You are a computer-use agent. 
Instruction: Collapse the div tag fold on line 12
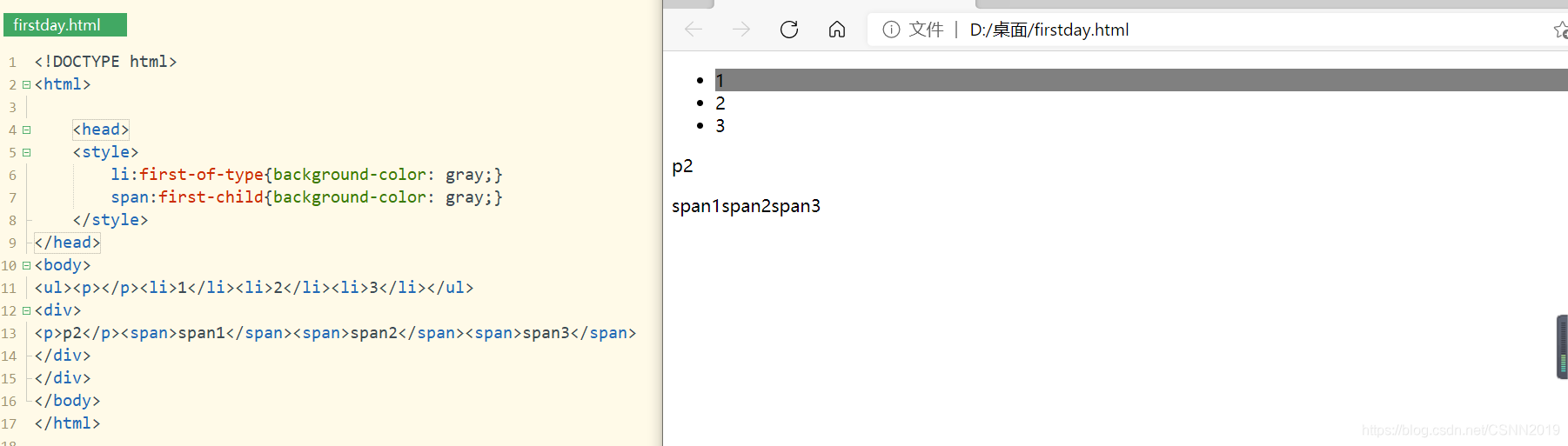[26, 310]
